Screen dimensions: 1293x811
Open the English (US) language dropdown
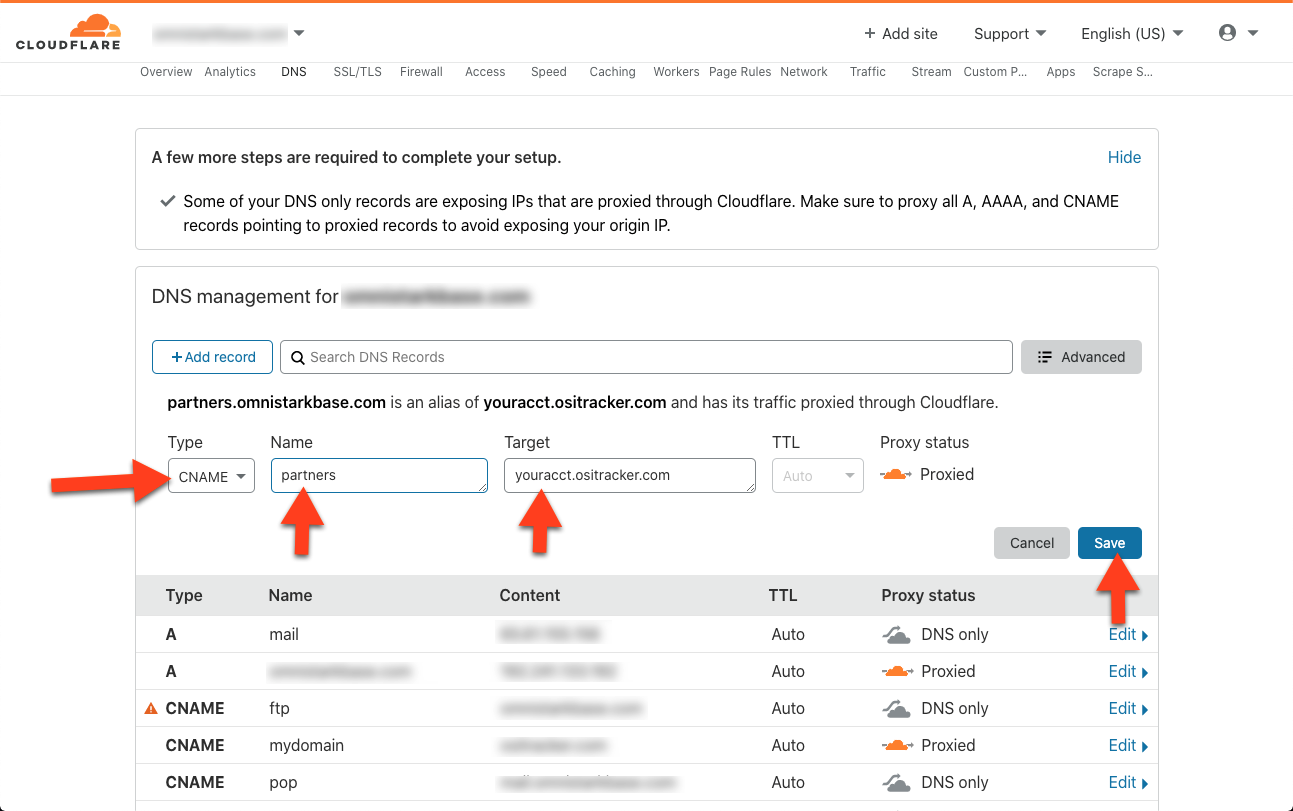click(x=1132, y=33)
